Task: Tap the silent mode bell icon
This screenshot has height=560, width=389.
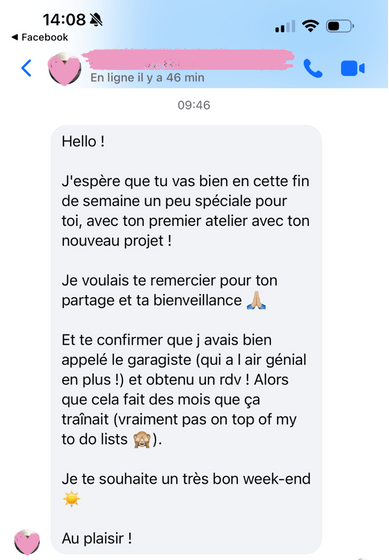Action: click(x=96, y=20)
